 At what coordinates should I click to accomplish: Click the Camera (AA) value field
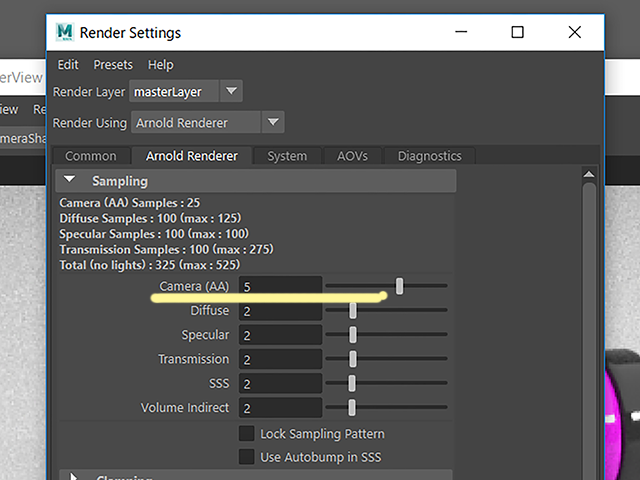(x=280, y=287)
